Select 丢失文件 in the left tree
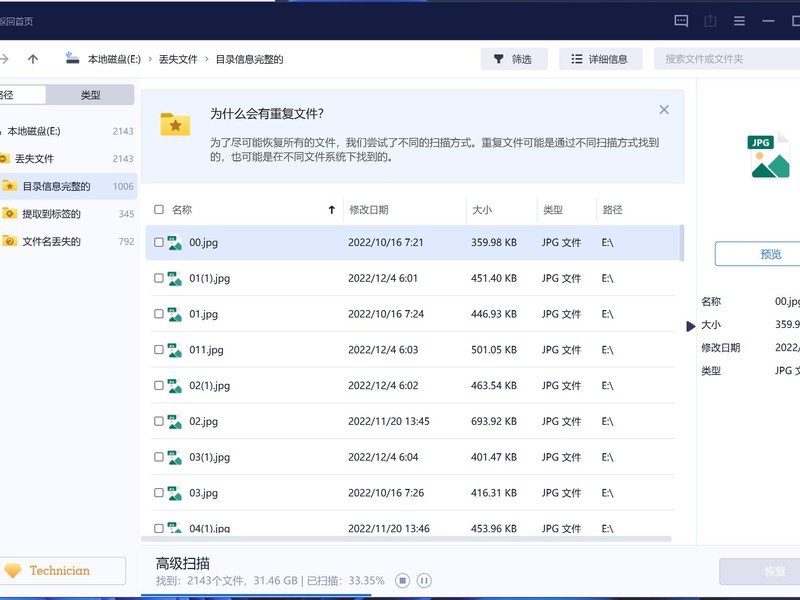 pos(67,159)
